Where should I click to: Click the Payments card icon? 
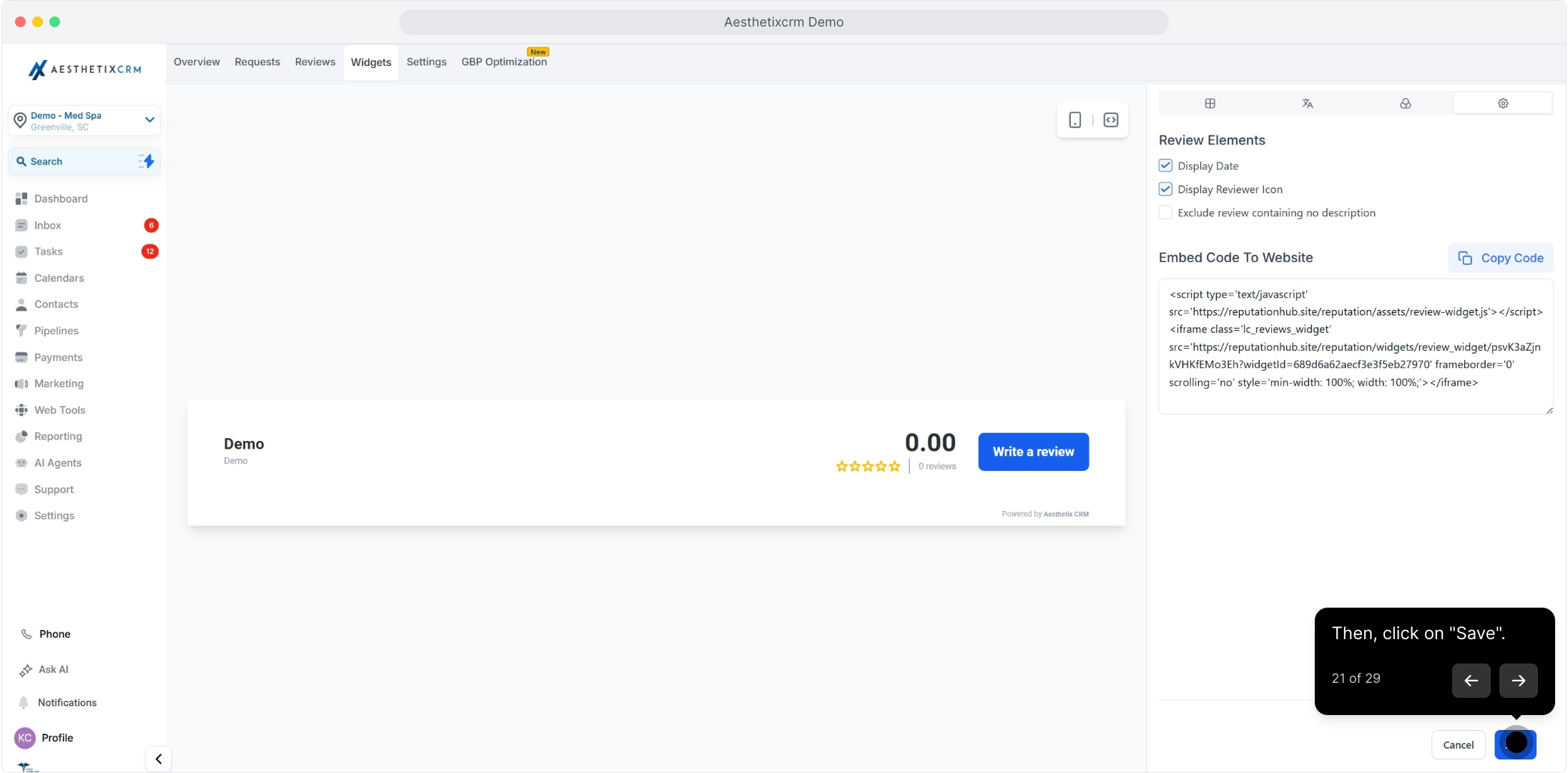(21, 357)
